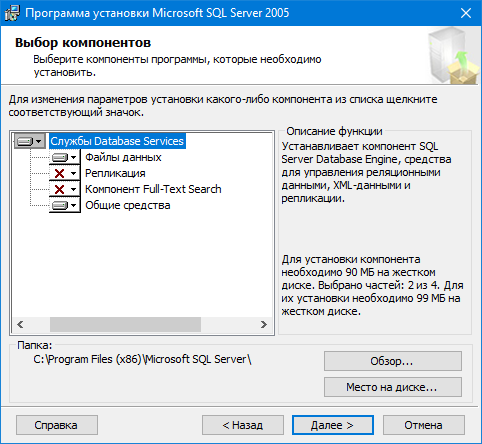
Task: Open the Общие средства install-state dropdown
Action: coord(65,205)
